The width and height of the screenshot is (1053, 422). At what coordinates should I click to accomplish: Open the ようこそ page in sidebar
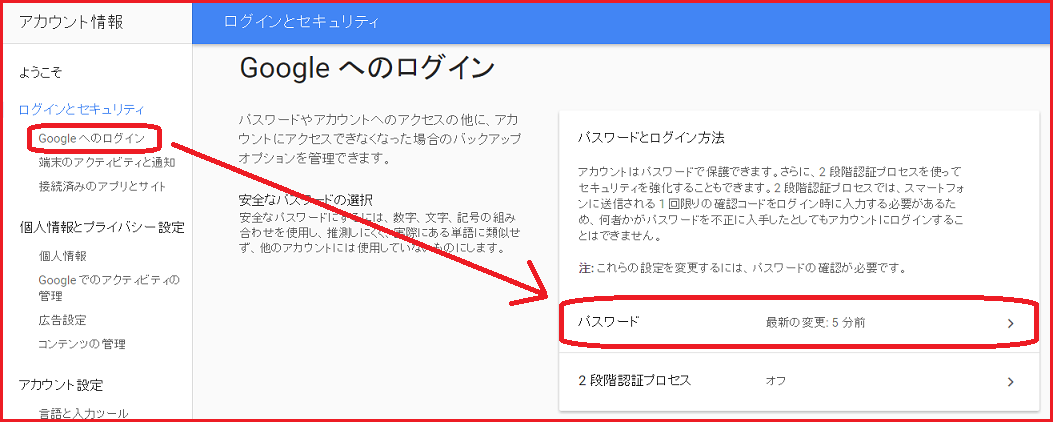(x=40, y=72)
